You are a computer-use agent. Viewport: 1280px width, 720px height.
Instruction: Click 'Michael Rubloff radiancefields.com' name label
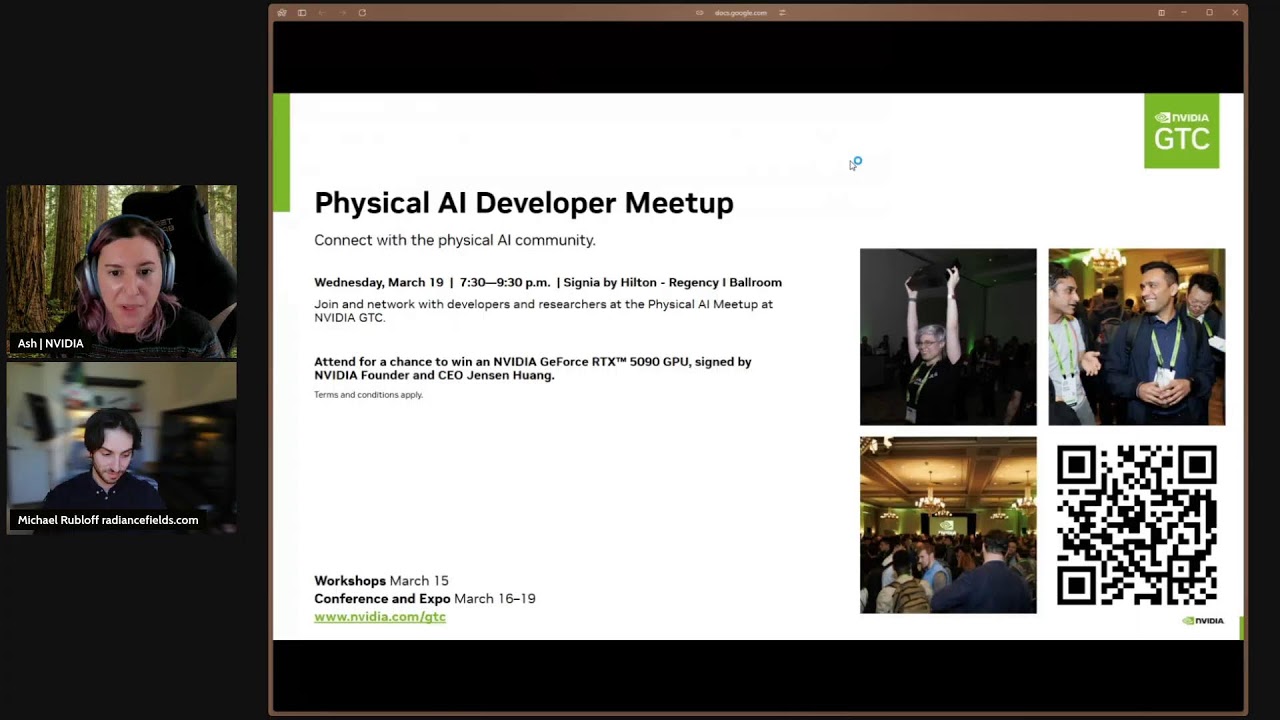coord(108,520)
